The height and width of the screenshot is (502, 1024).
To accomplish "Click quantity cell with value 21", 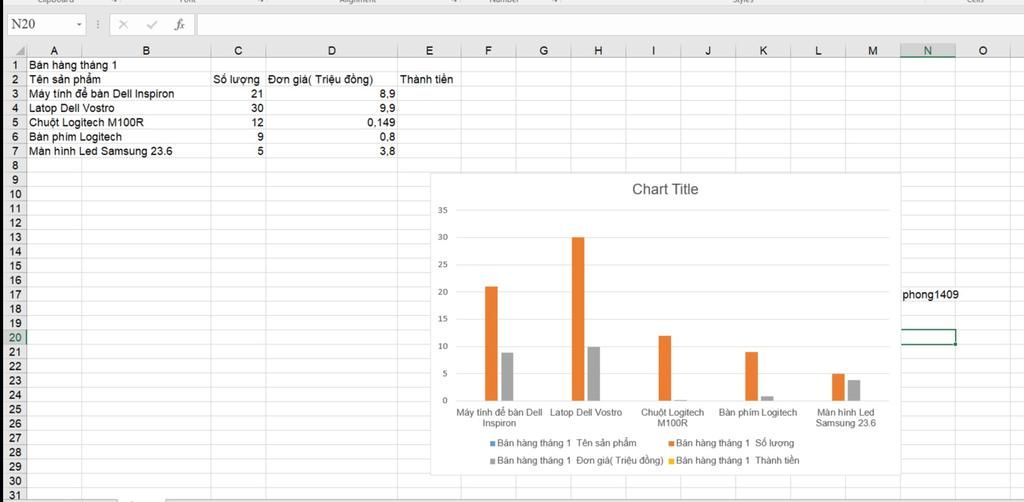I will pyautogui.click(x=238, y=94).
